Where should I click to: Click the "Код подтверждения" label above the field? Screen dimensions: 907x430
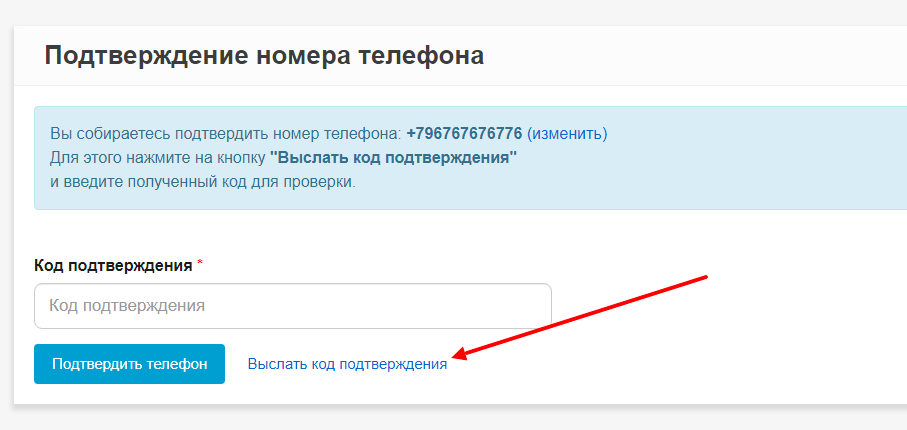[x=113, y=266]
